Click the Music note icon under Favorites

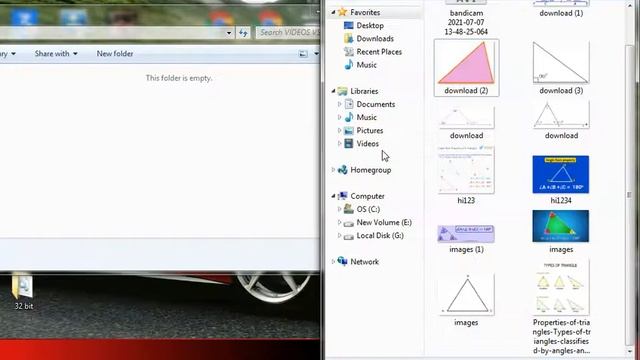point(349,64)
